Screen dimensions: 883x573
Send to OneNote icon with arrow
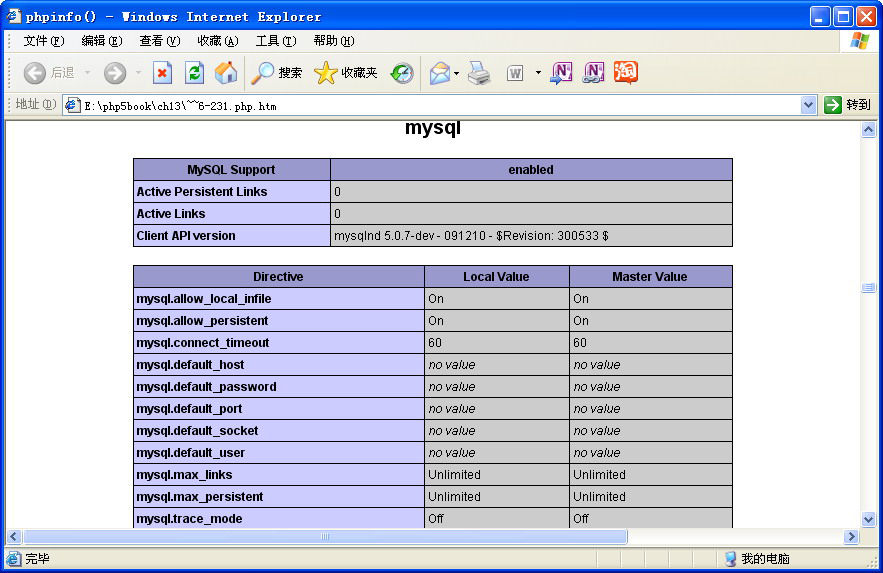point(561,73)
